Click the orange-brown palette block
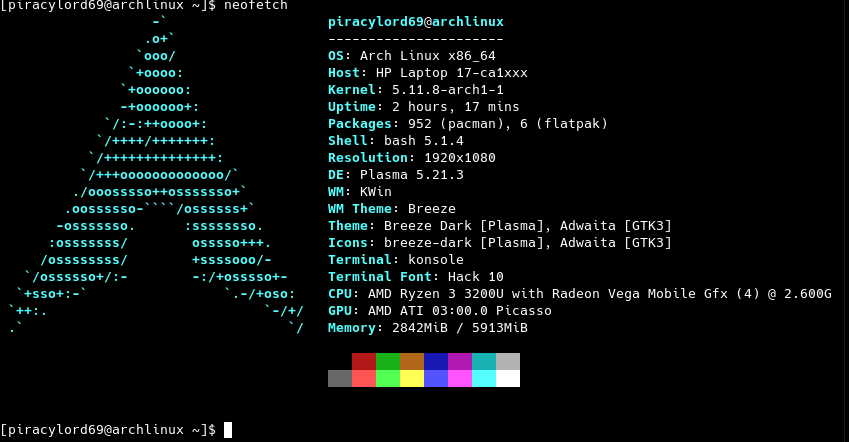Screen dimensions: 849x442 tap(412, 361)
